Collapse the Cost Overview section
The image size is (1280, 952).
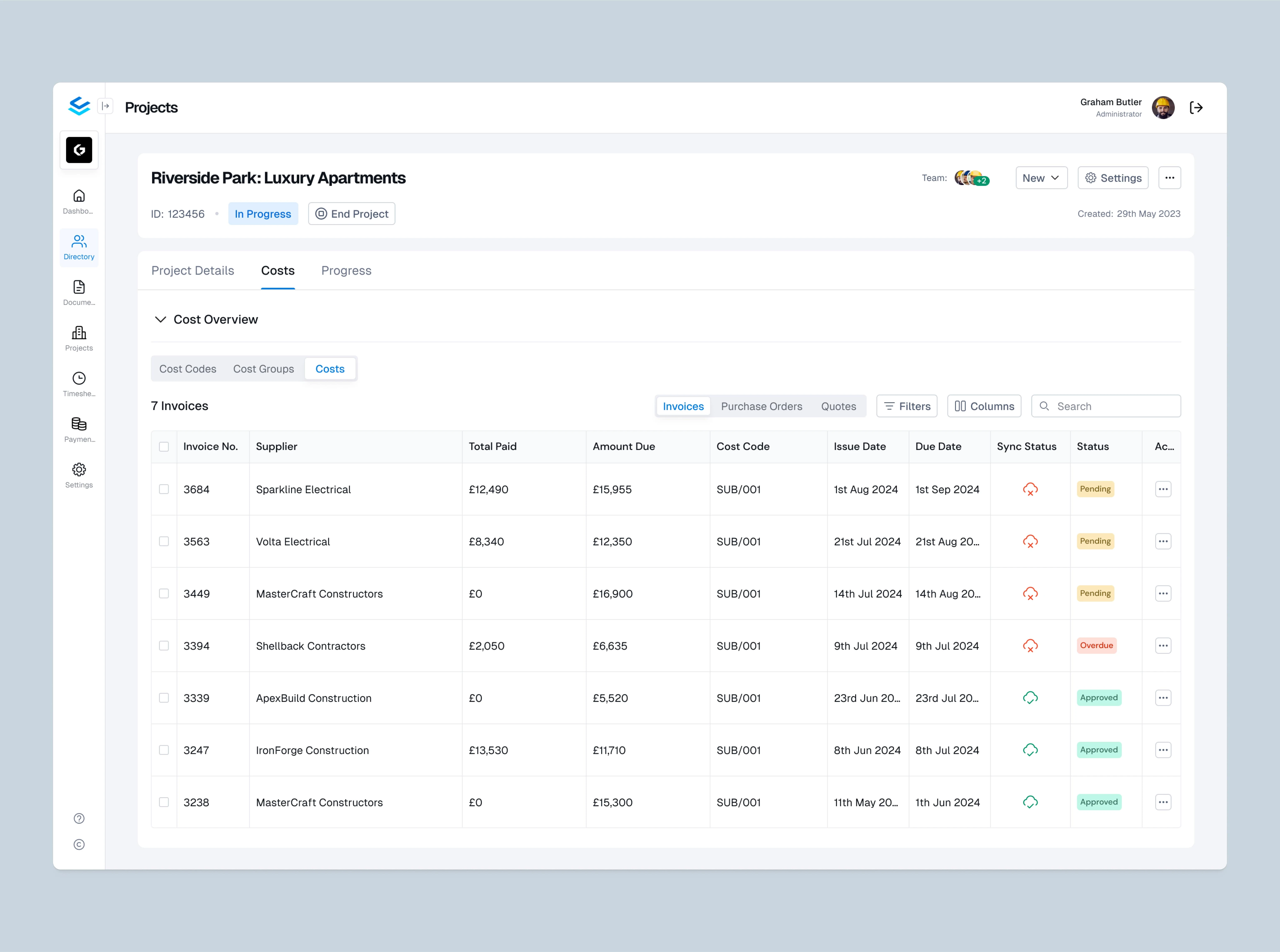click(x=161, y=319)
